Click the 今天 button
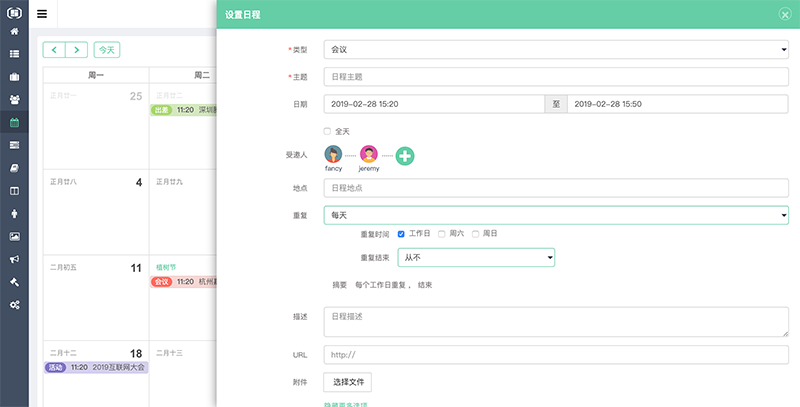The image size is (800, 407). pos(106,49)
